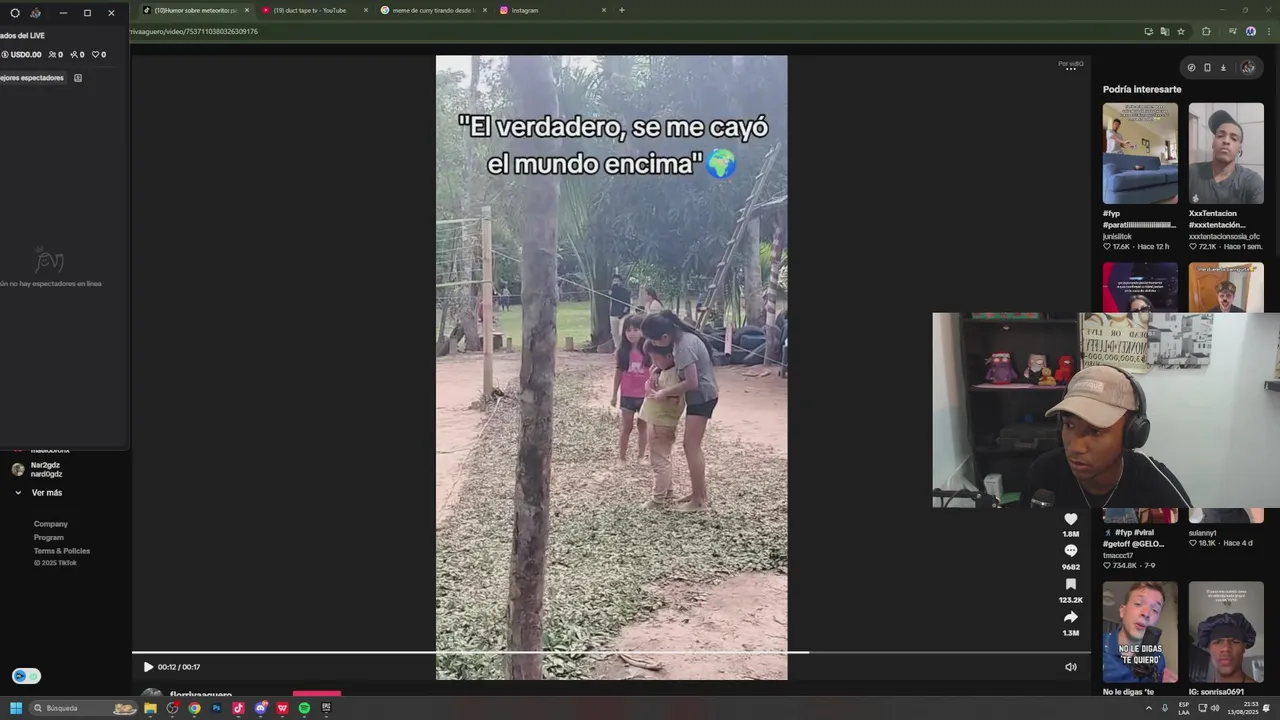The width and height of the screenshot is (1280, 720).
Task: Like the video with the heart icon
Action: click(1071, 519)
